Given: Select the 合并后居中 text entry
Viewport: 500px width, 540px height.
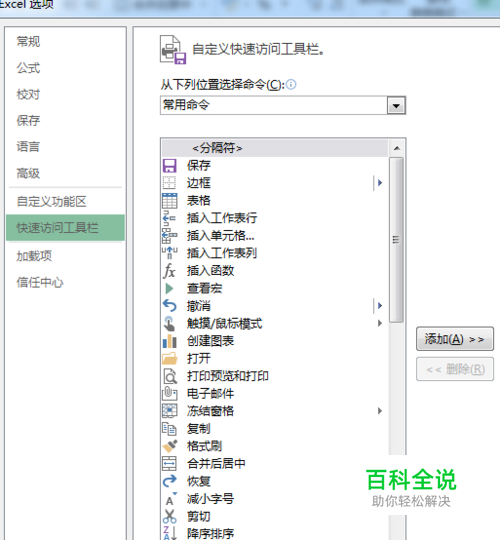Looking at the screenshot, I should [x=216, y=464].
